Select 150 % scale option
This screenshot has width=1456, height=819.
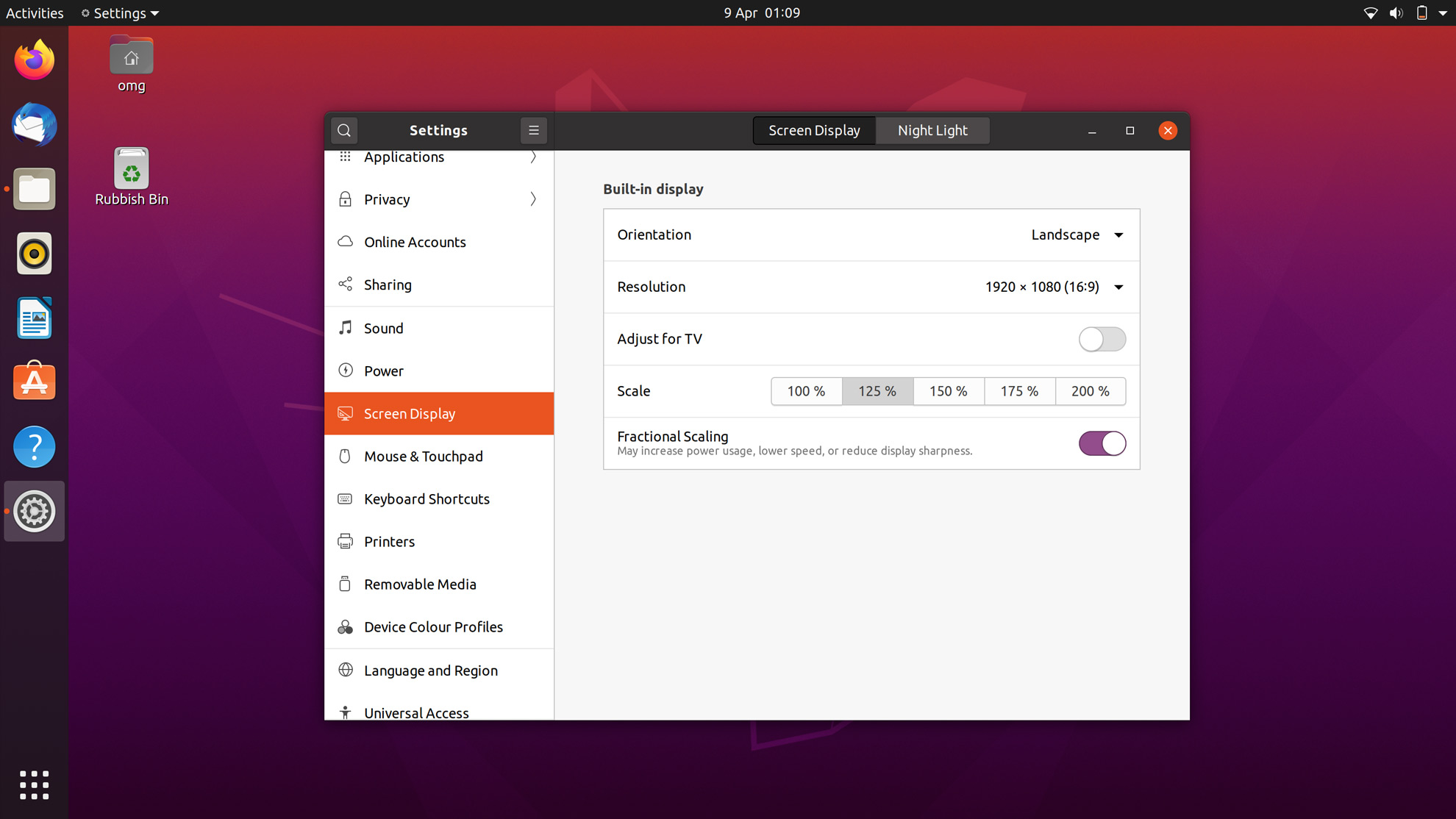pyautogui.click(x=949, y=391)
